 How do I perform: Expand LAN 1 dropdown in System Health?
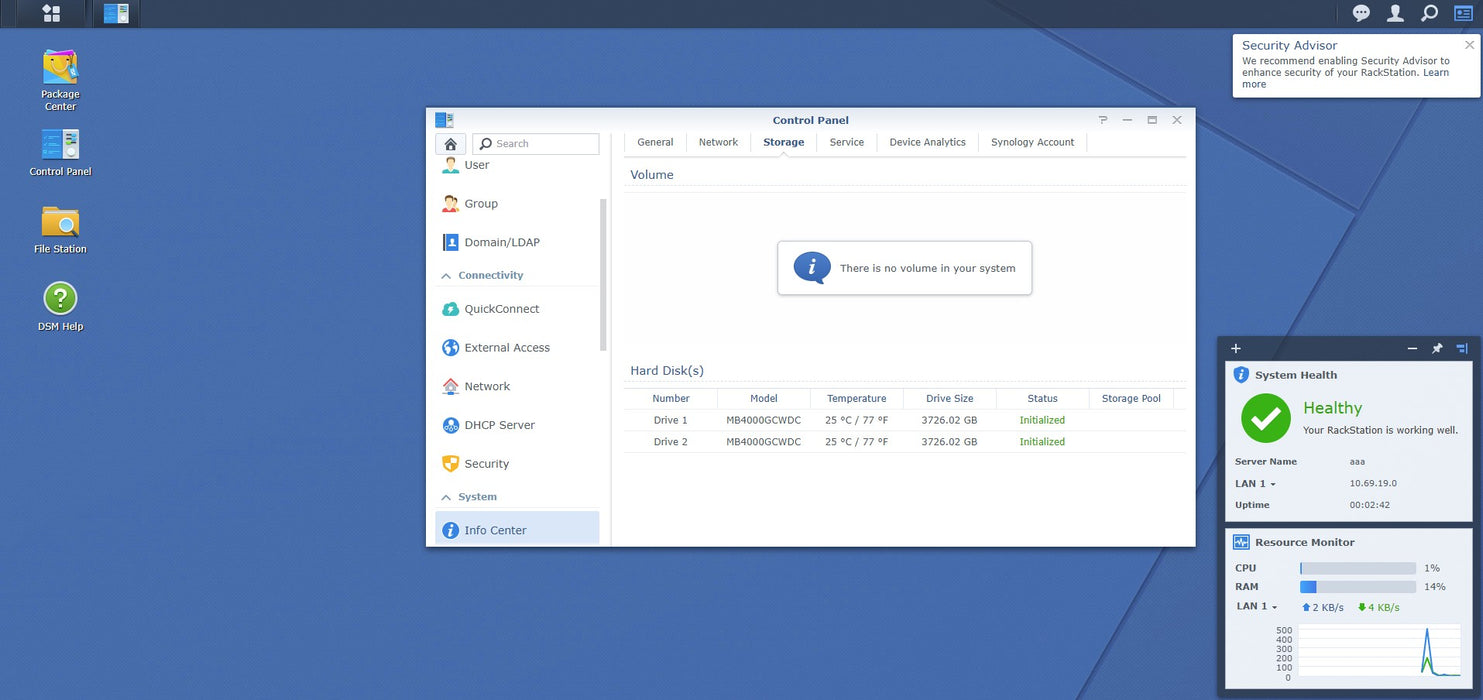point(1255,484)
